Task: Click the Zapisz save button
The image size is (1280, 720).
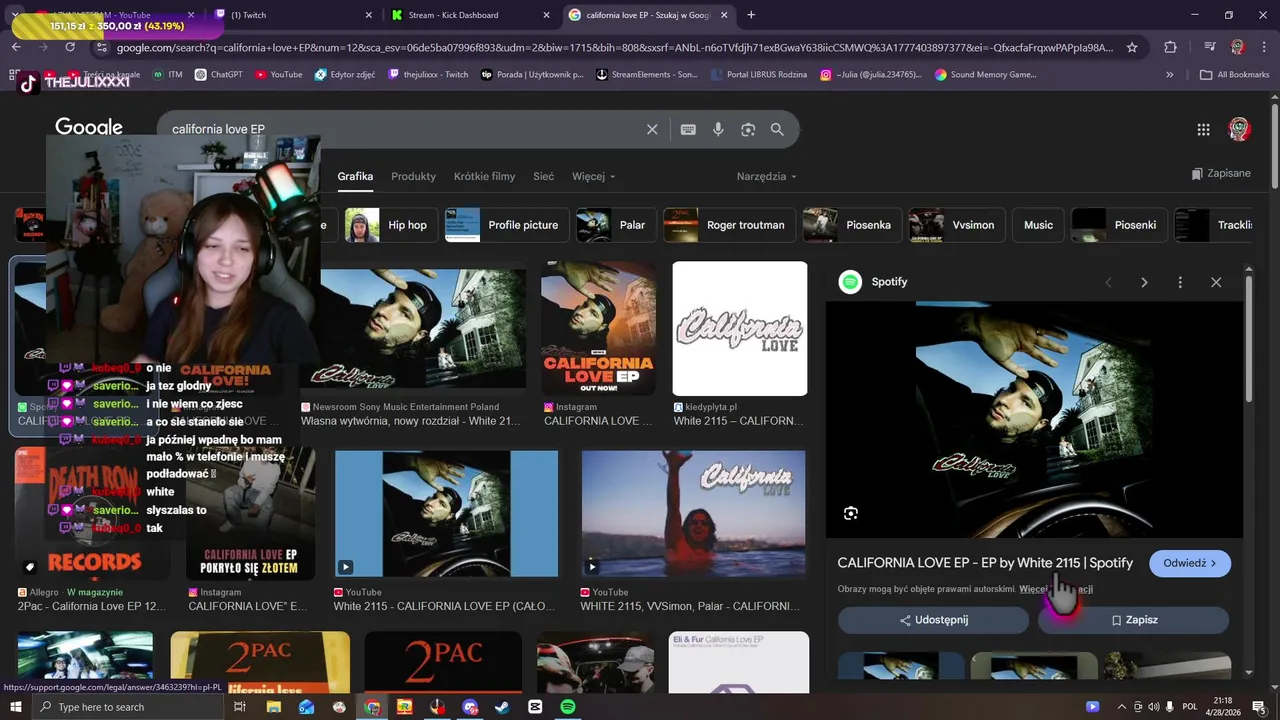Action: 1134,620
